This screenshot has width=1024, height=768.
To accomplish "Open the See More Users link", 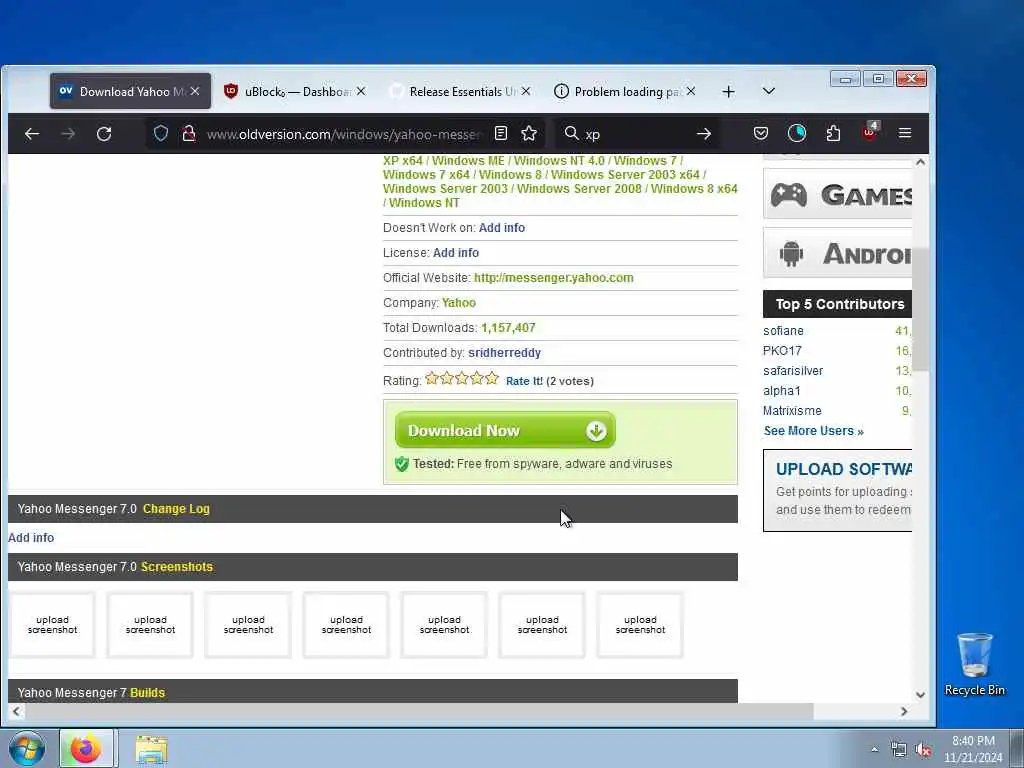I will click(x=813, y=431).
